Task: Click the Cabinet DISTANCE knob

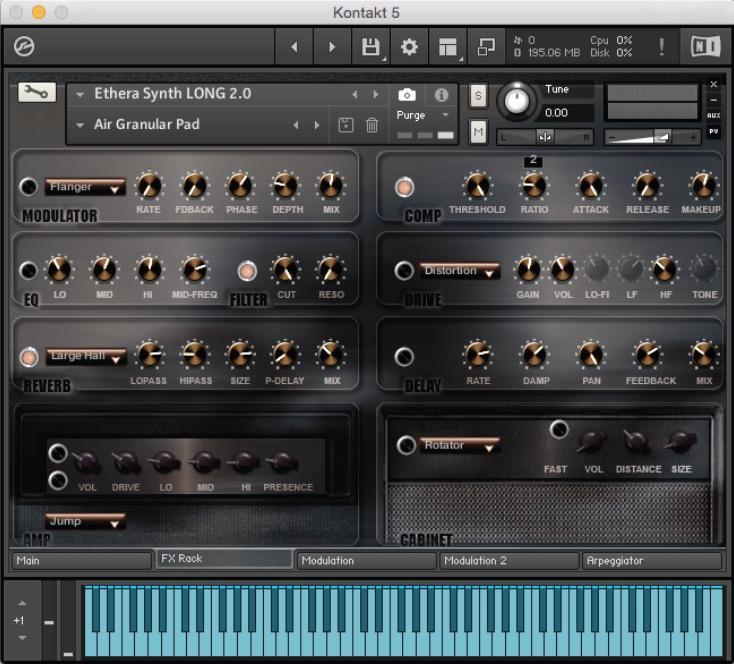Action: click(637, 442)
